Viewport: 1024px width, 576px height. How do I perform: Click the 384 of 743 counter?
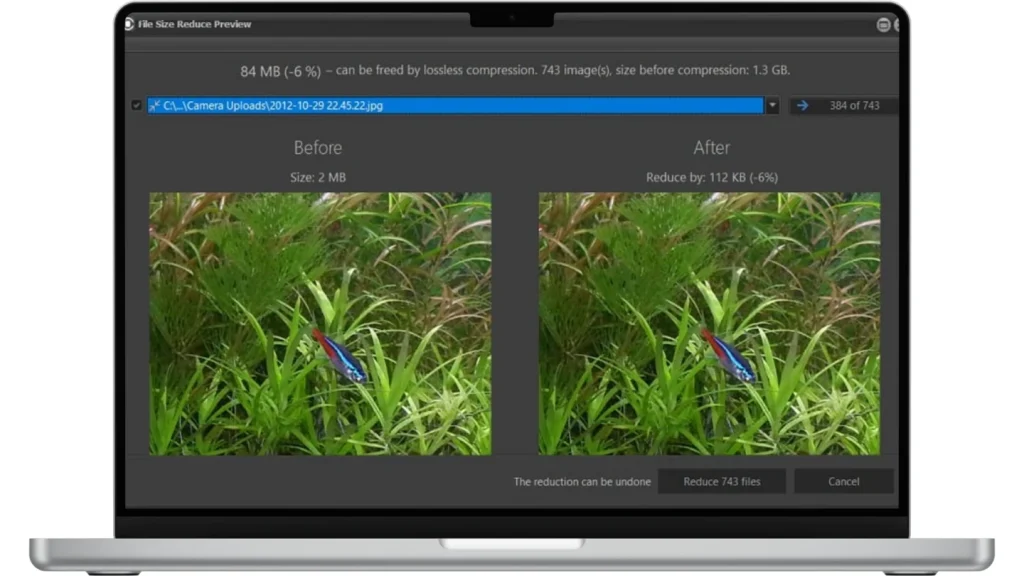click(854, 106)
